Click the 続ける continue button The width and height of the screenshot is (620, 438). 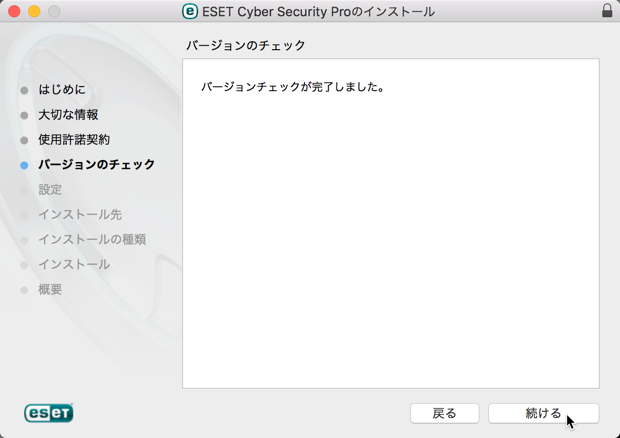[544, 413]
